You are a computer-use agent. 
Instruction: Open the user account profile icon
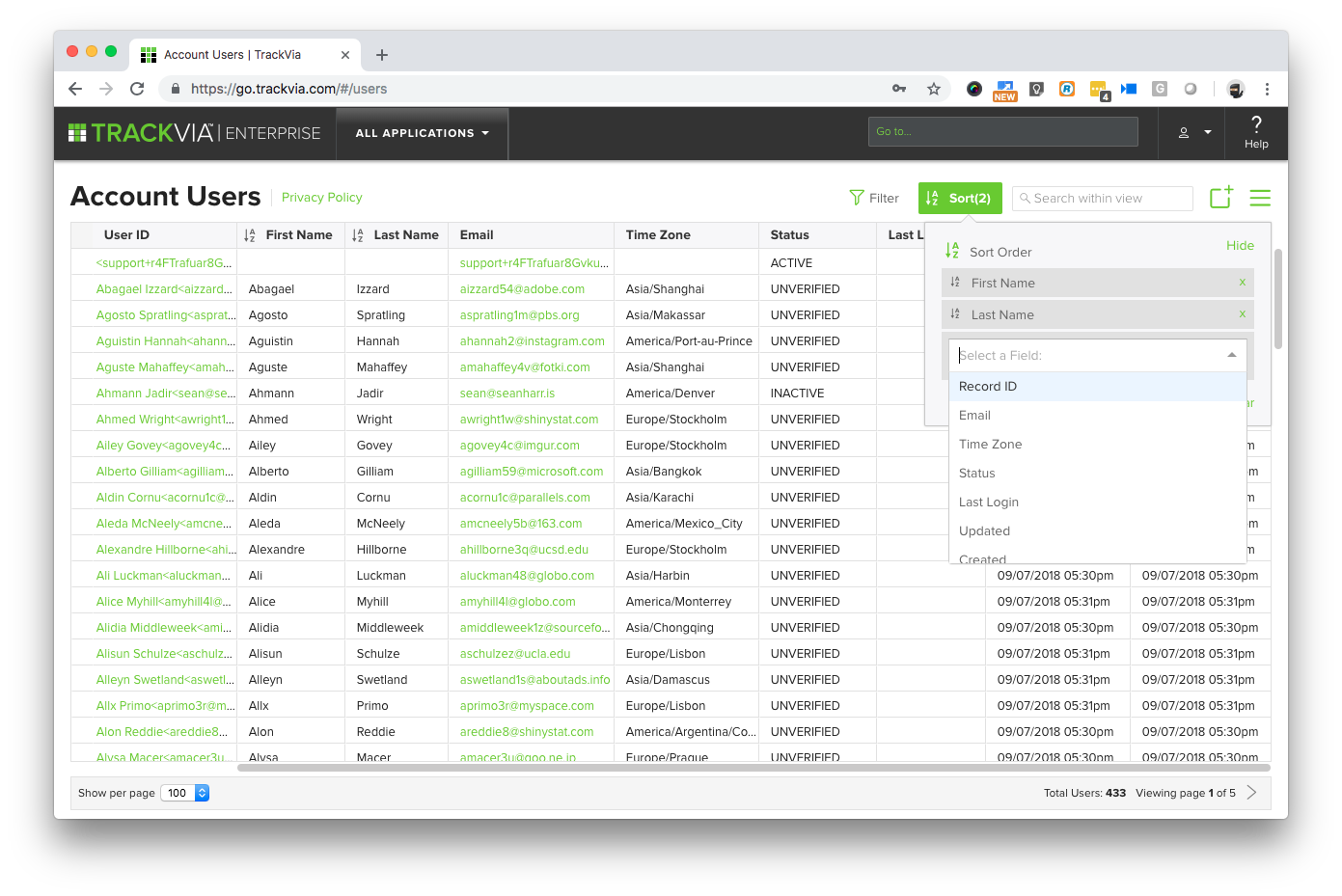[1184, 133]
